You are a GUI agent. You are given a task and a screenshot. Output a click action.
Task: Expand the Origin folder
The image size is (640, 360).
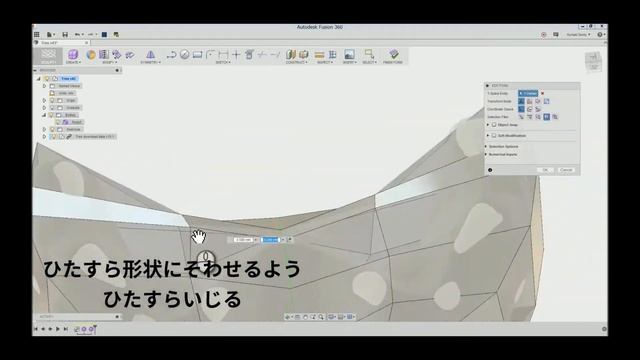tap(44, 100)
